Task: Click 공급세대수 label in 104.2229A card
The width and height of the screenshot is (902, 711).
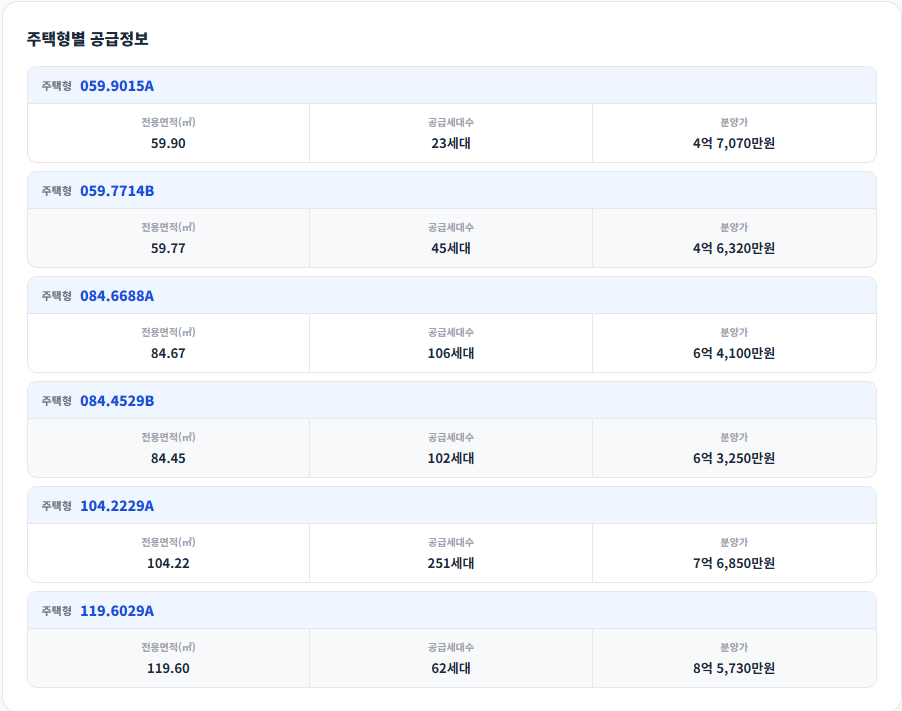Action: tap(451, 542)
